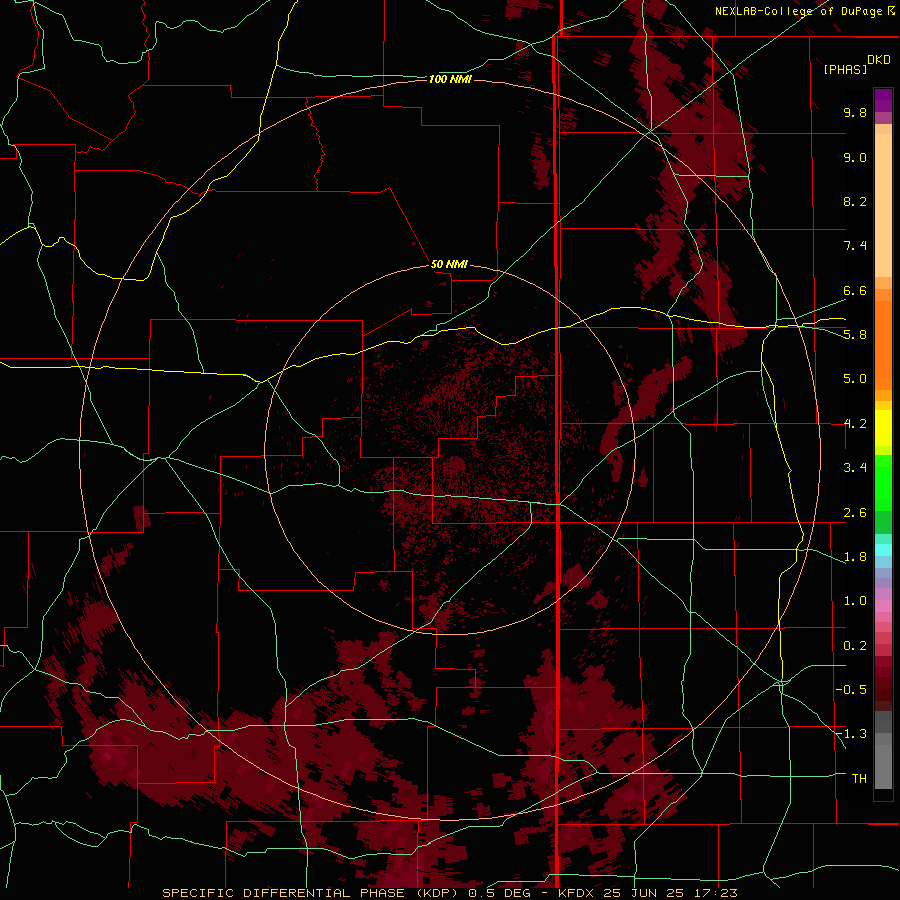900x900 pixels.
Task: Click the 9.0 scale value
Action: coord(855,157)
